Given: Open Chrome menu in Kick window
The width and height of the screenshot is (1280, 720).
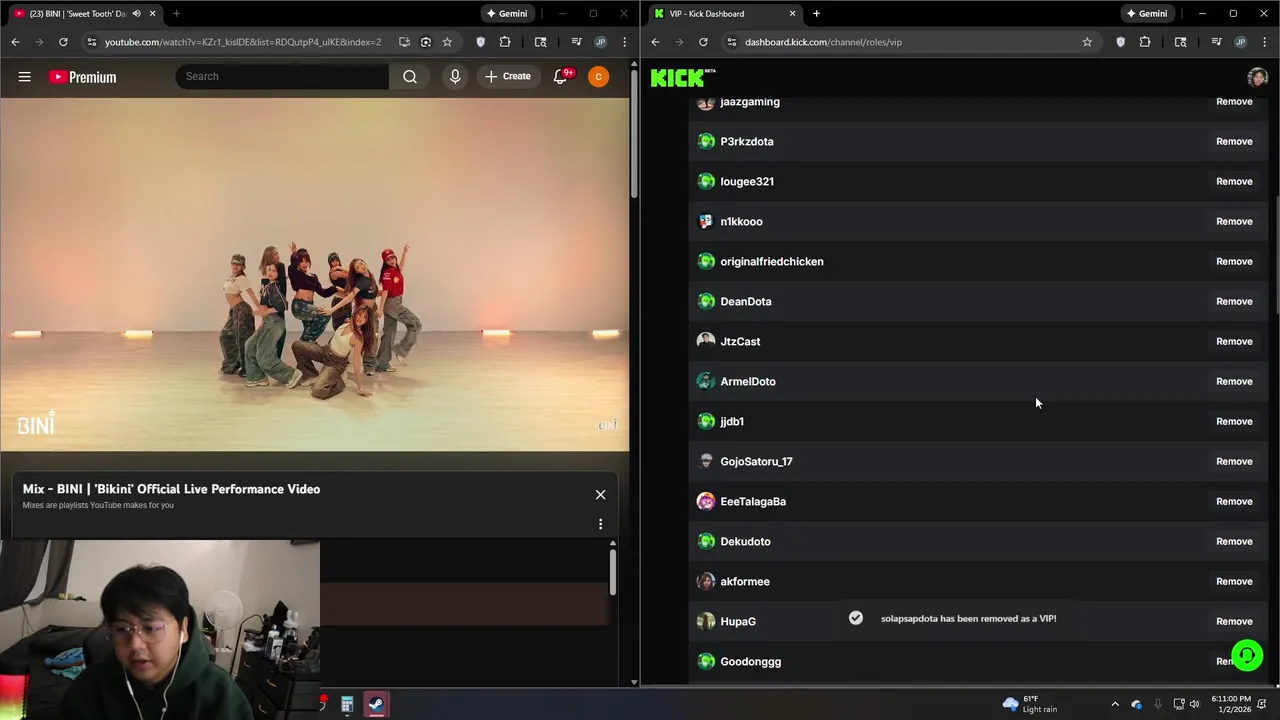Looking at the screenshot, I should (x=1264, y=42).
